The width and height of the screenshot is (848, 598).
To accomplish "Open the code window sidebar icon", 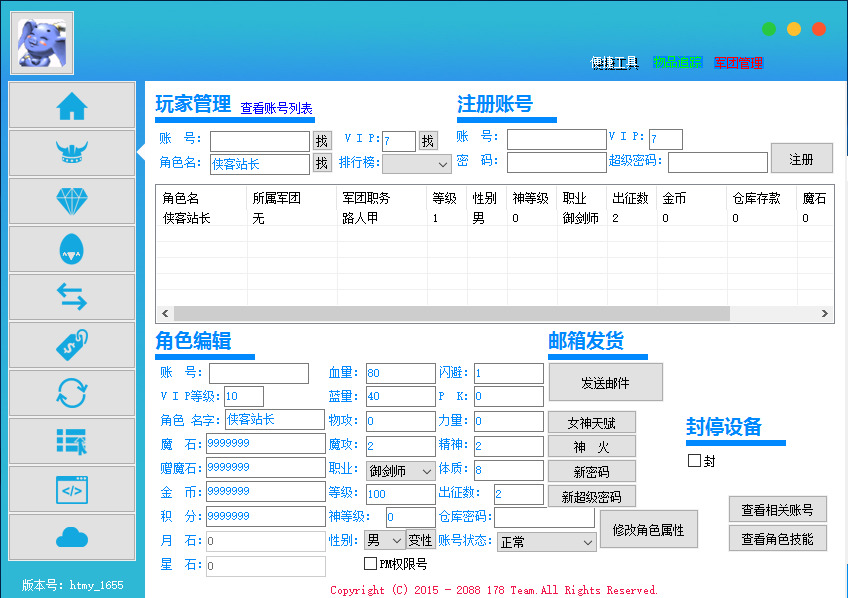I will tap(72, 489).
